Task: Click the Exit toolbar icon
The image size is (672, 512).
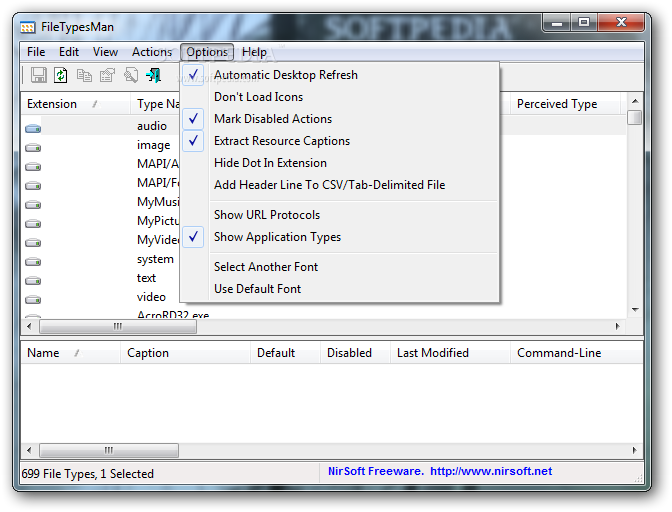Action: [153, 75]
